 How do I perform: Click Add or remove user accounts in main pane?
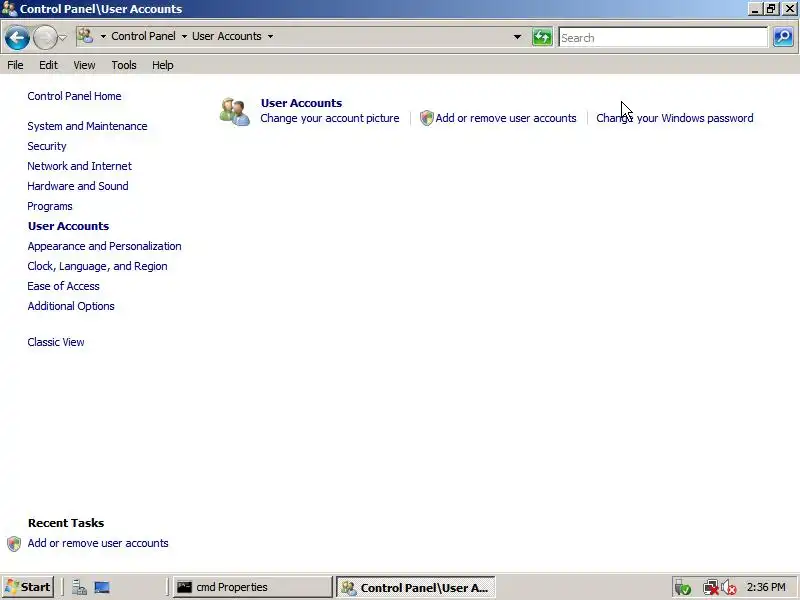point(506,118)
